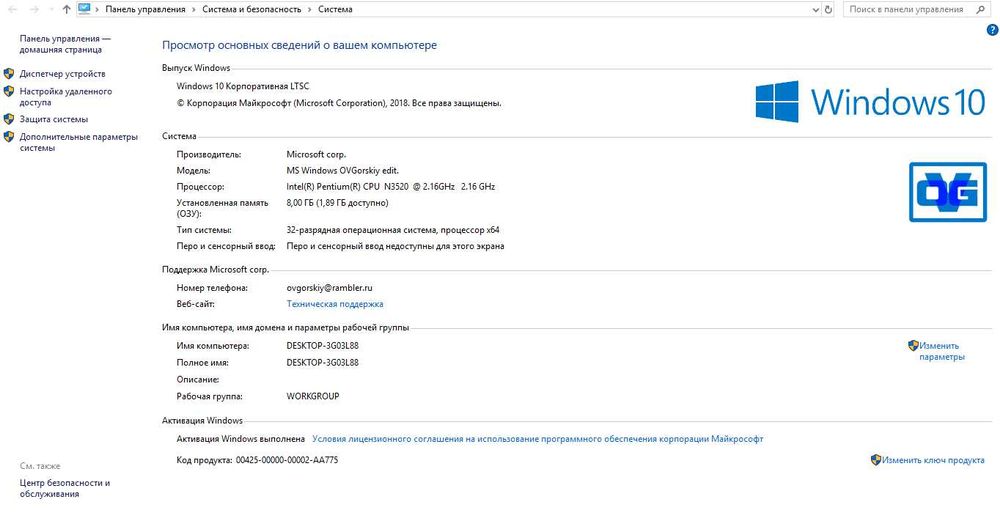Click memory value 8,00 ГБ (1,89 ГБ доступно)
Screen dimensions: 1000x512
pyautogui.click(x=337, y=203)
